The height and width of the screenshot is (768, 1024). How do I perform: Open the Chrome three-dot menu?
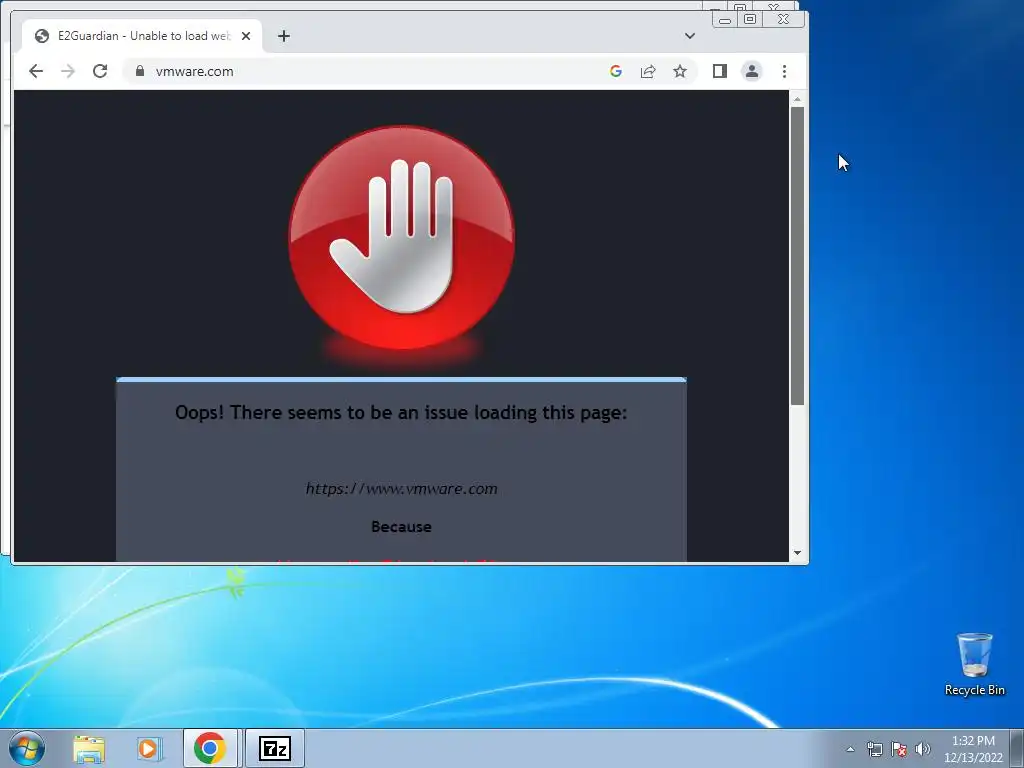[x=784, y=71]
